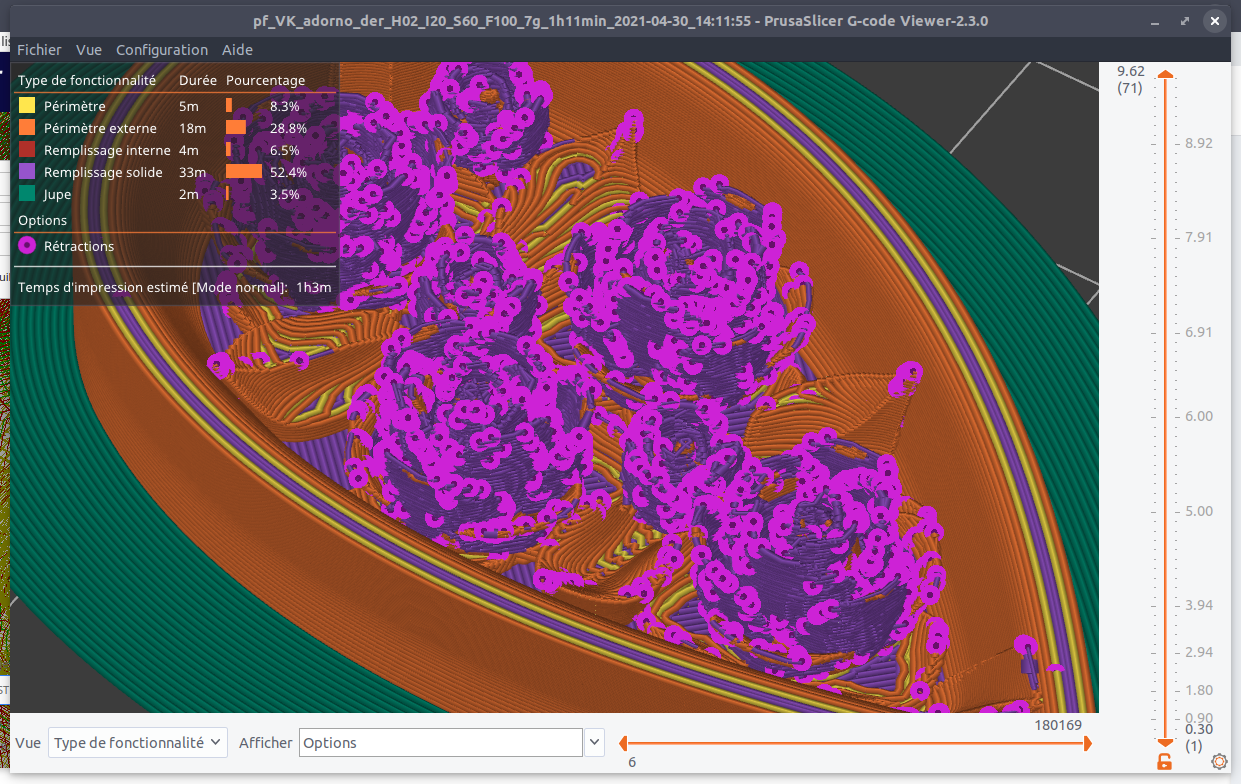Click the 1h3m estimated print time
The width and height of the screenshot is (1241, 784).
[314, 288]
